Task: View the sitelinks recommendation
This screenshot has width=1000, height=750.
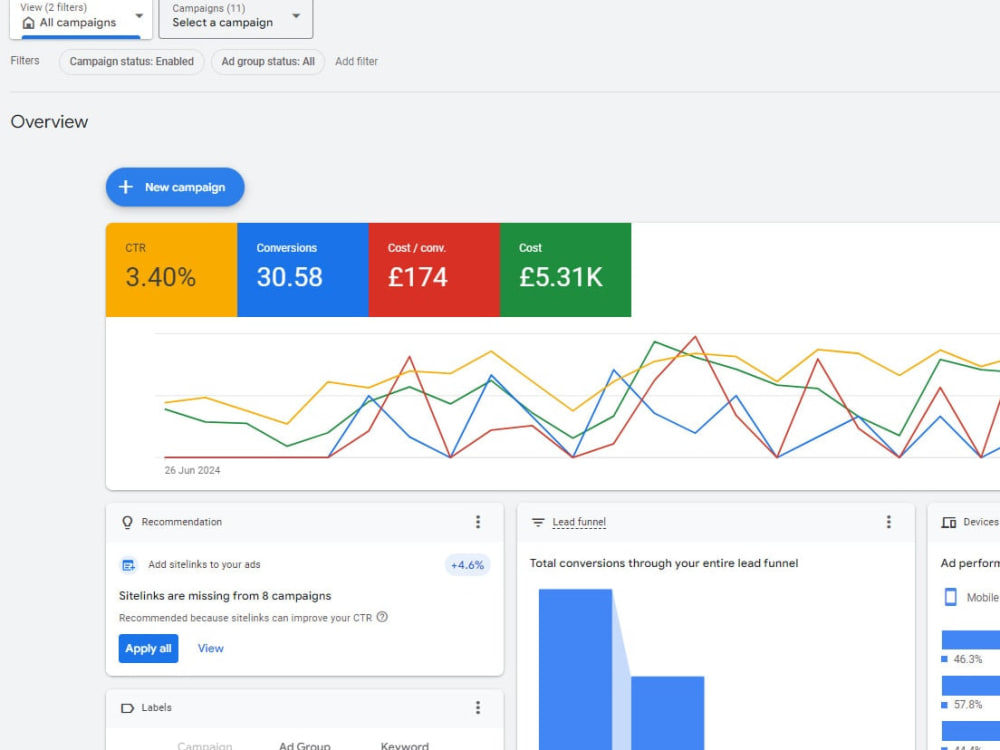Action: [x=210, y=649]
